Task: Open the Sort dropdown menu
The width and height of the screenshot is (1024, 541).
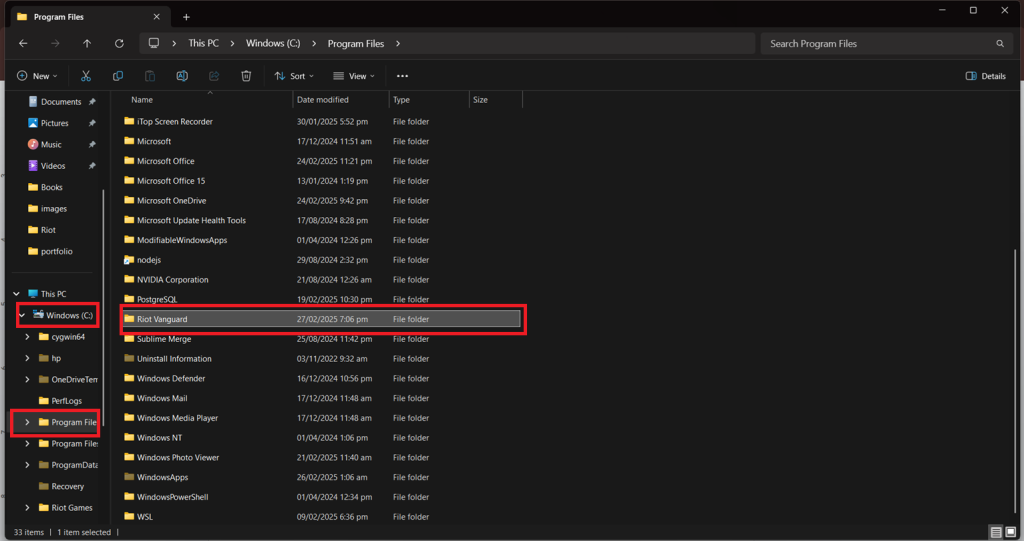Action: 294,76
